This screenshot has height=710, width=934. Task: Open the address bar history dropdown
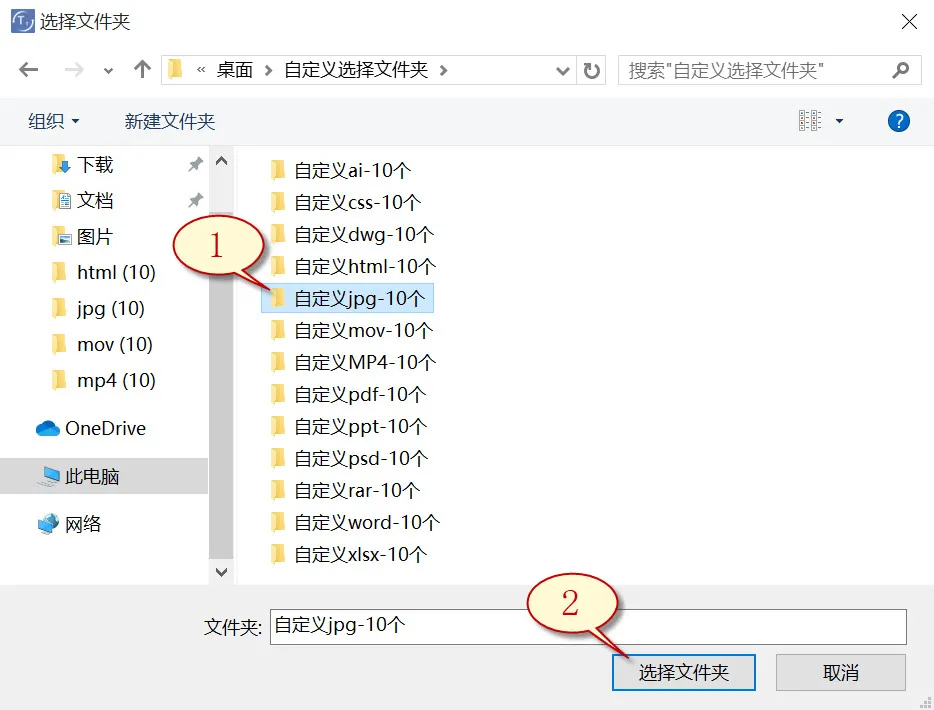563,69
